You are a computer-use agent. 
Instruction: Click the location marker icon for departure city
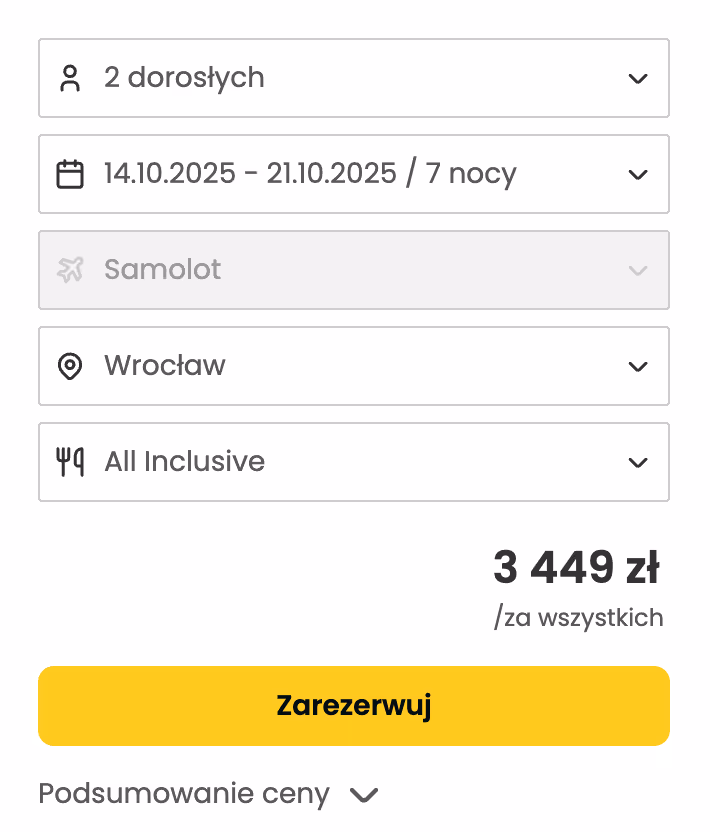70,365
